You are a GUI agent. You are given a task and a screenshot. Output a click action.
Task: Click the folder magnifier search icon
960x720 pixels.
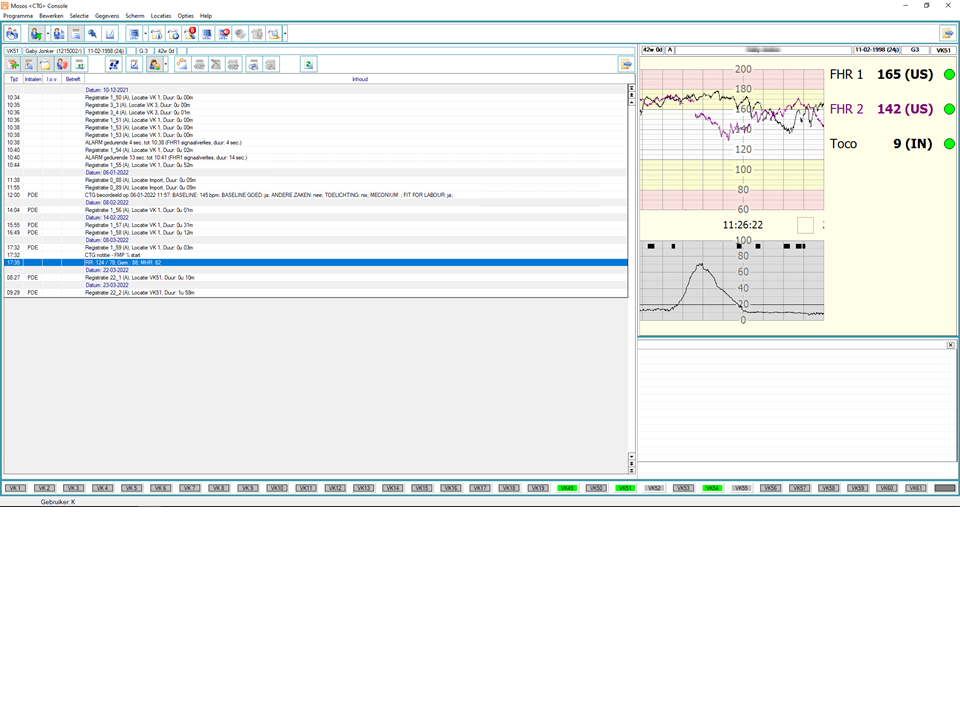274,34
